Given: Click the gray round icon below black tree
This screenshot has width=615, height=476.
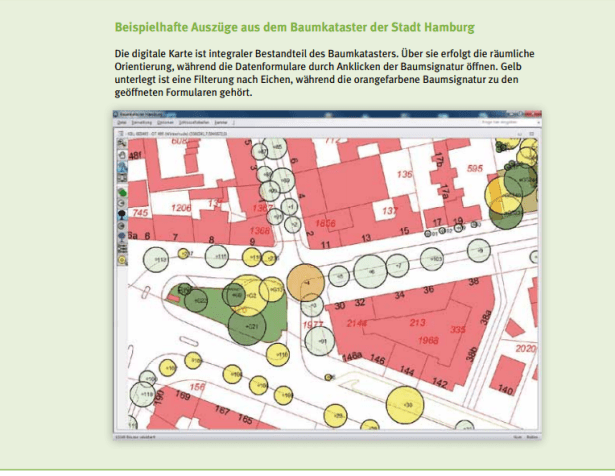Looking at the screenshot, I should coord(121,224).
